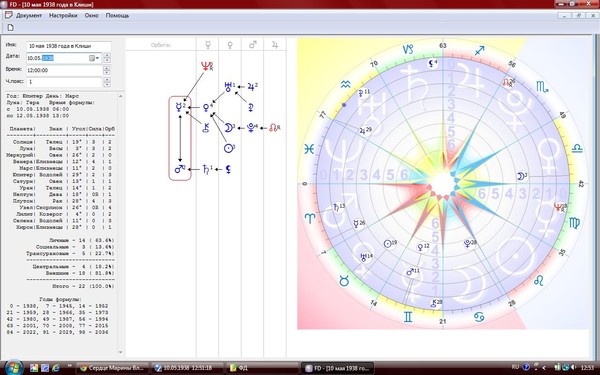
Task: Select the Jupiter symbol orbit column header
Action: point(275,45)
